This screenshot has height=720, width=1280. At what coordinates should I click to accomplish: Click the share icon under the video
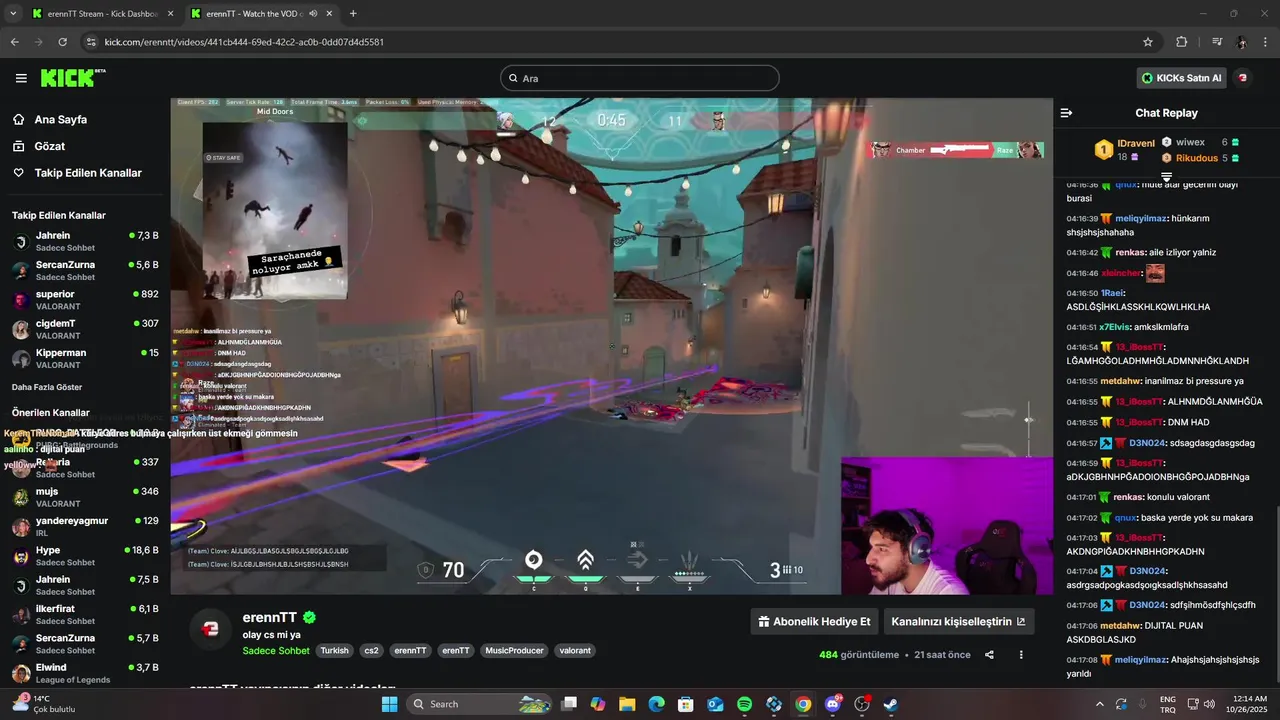point(989,655)
